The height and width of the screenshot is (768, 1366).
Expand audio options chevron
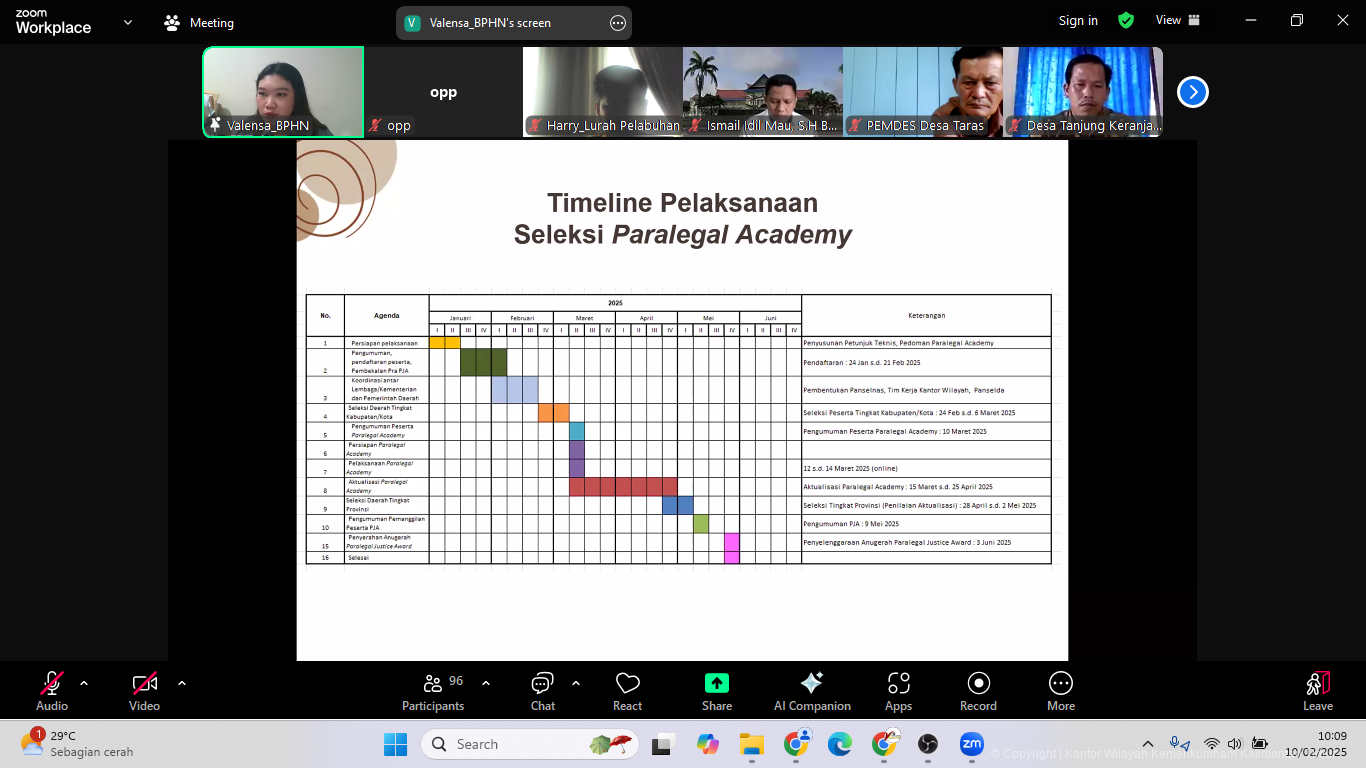pyautogui.click(x=84, y=683)
